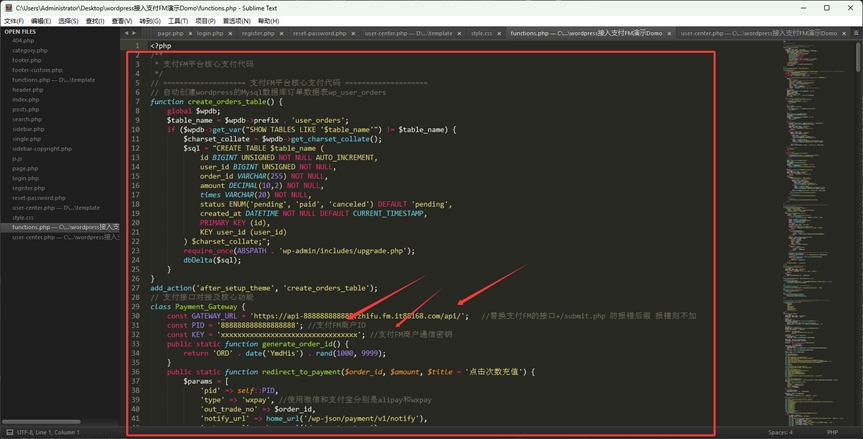Image resolution: width=863 pixels, height=439 pixels.
Task: Click line number 29 in gutter
Action: click(x=136, y=306)
